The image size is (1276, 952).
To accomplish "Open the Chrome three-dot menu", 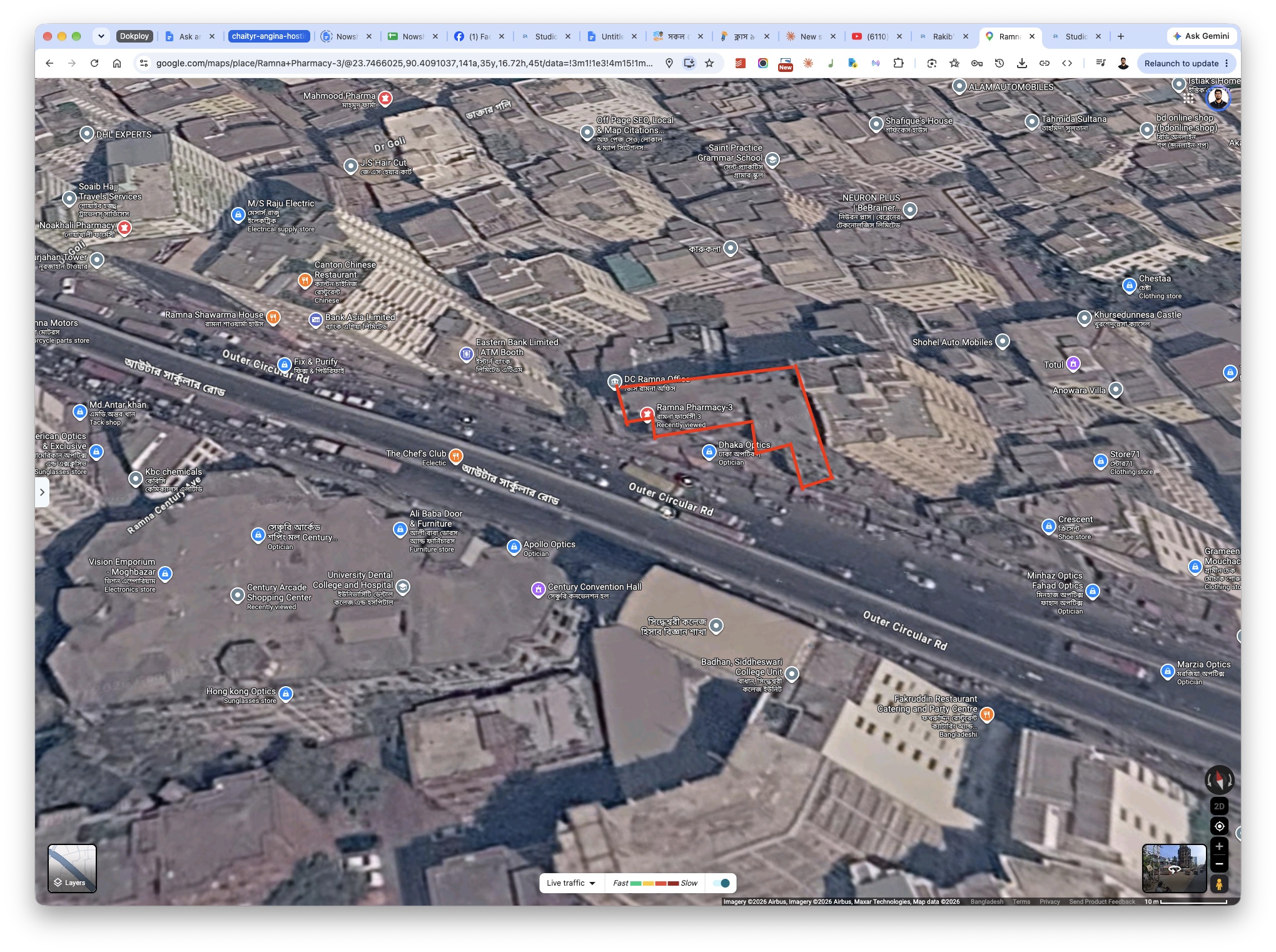I will [1227, 63].
